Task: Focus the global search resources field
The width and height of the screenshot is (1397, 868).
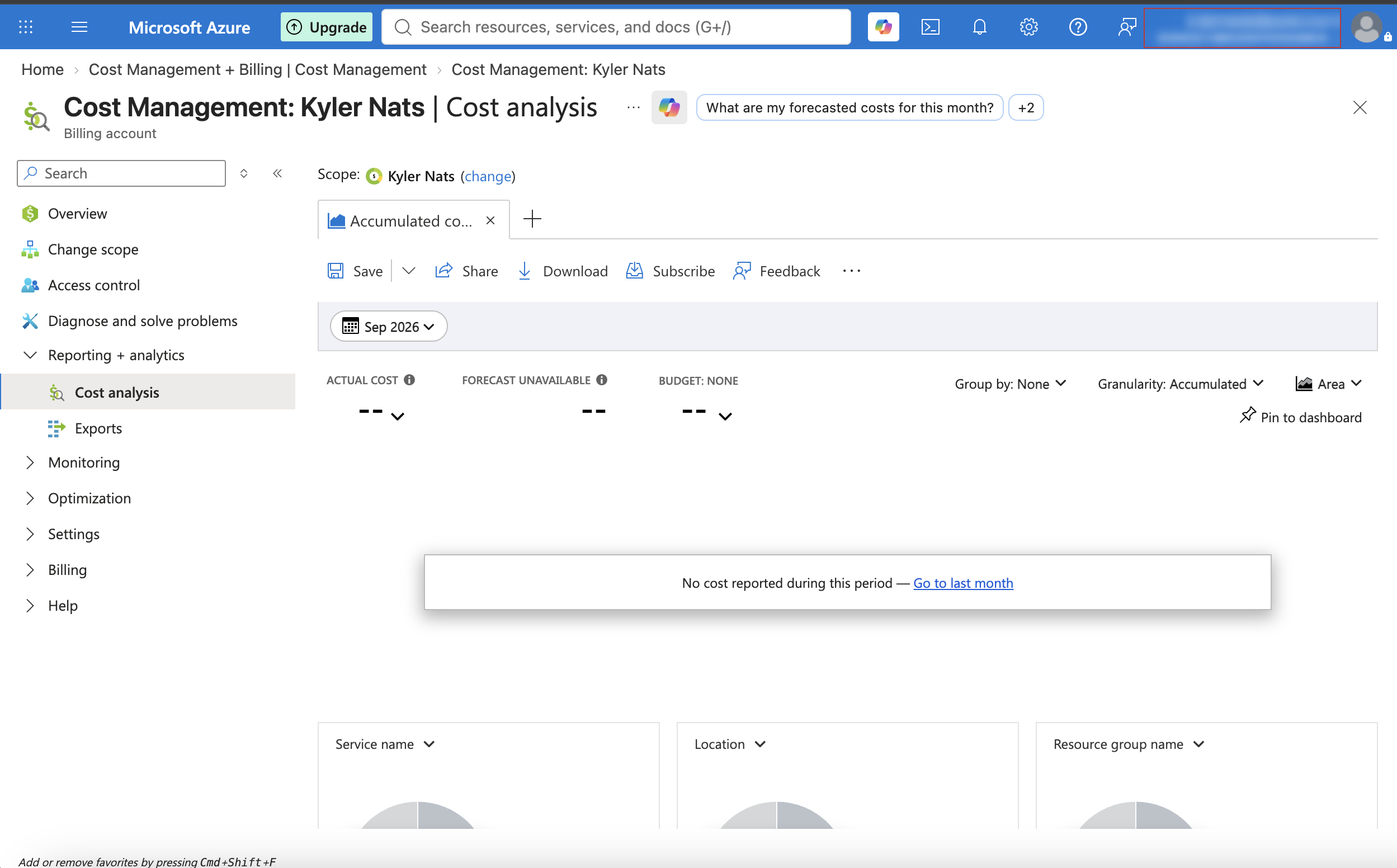Action: click(616, 27)
